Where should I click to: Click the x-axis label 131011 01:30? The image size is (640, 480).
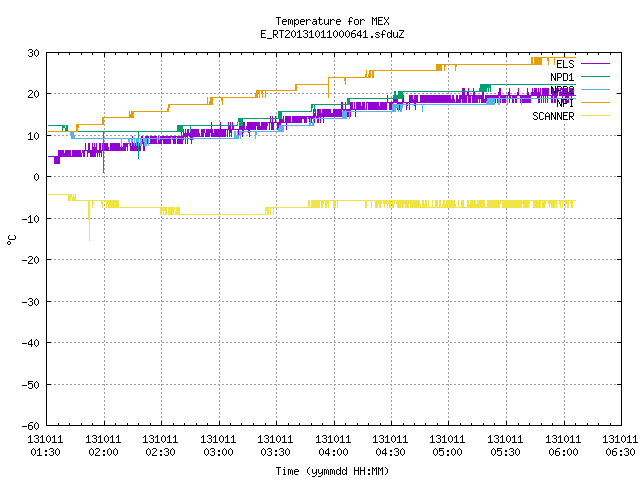click(x=45, y=446)
